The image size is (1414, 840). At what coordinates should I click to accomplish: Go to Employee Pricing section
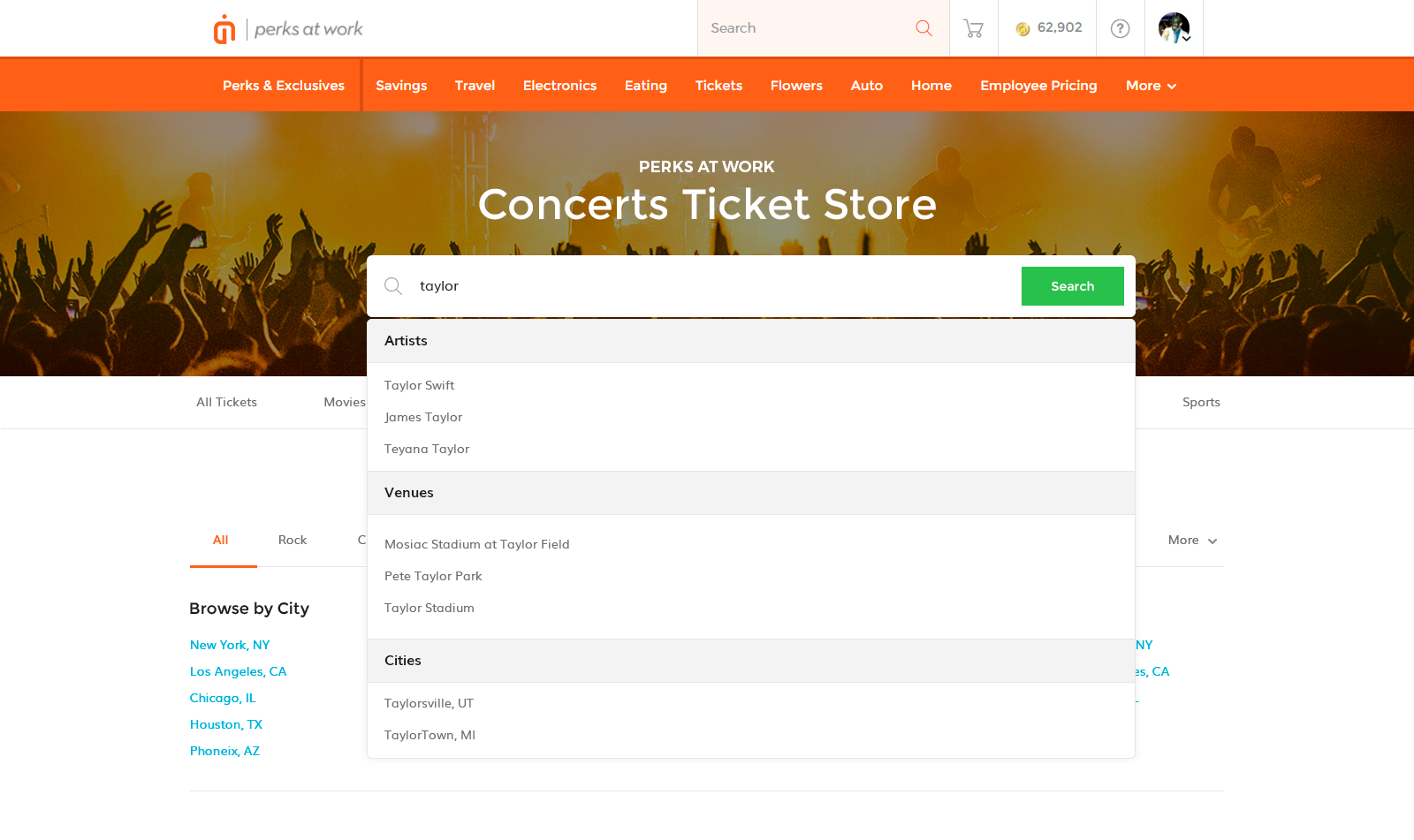pyautogui.click(x=1038, y=86)
